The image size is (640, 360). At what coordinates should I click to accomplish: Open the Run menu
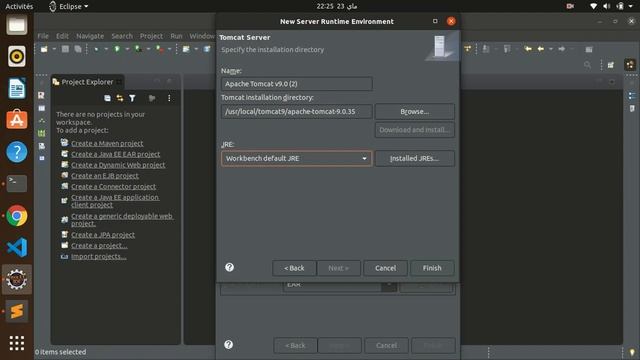coord(176,36)
